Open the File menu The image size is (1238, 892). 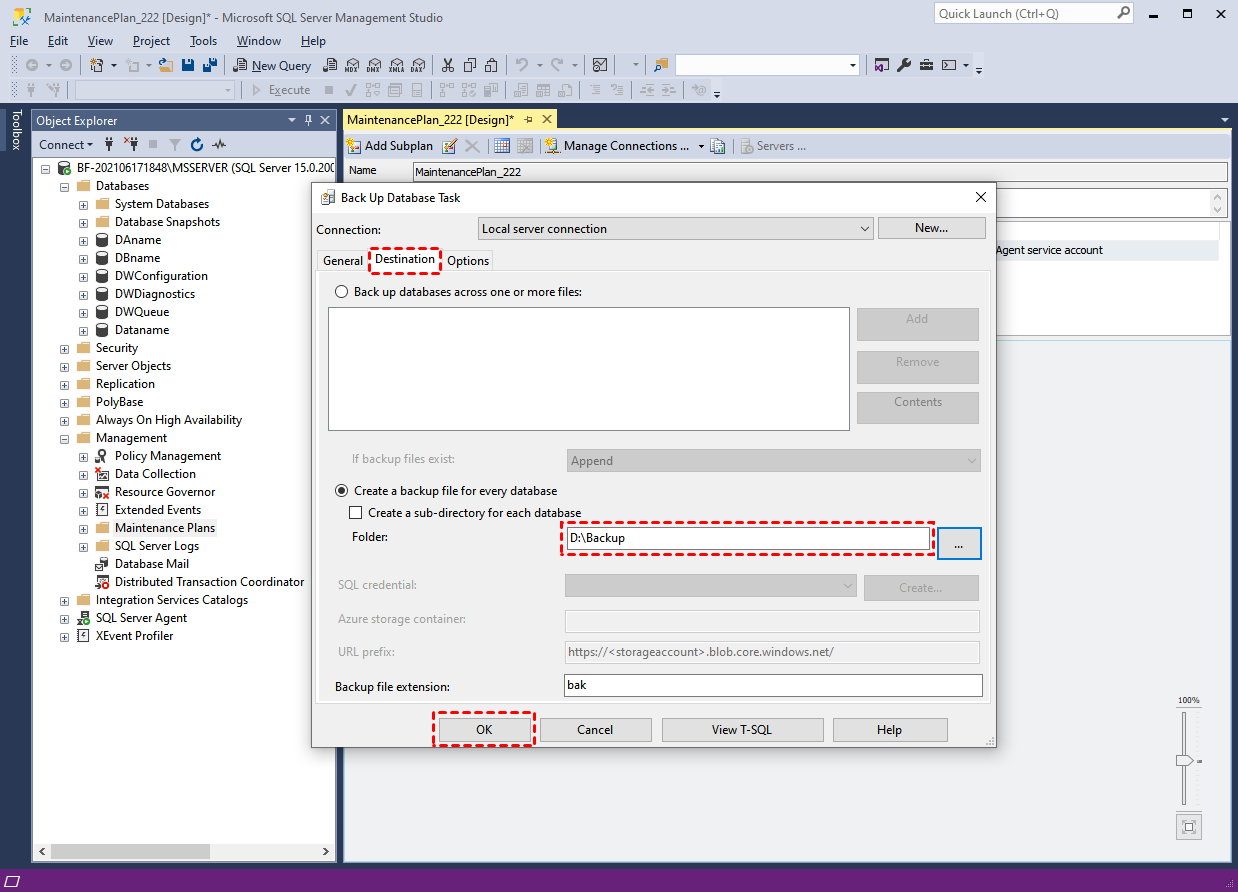(x=19, y=41)
